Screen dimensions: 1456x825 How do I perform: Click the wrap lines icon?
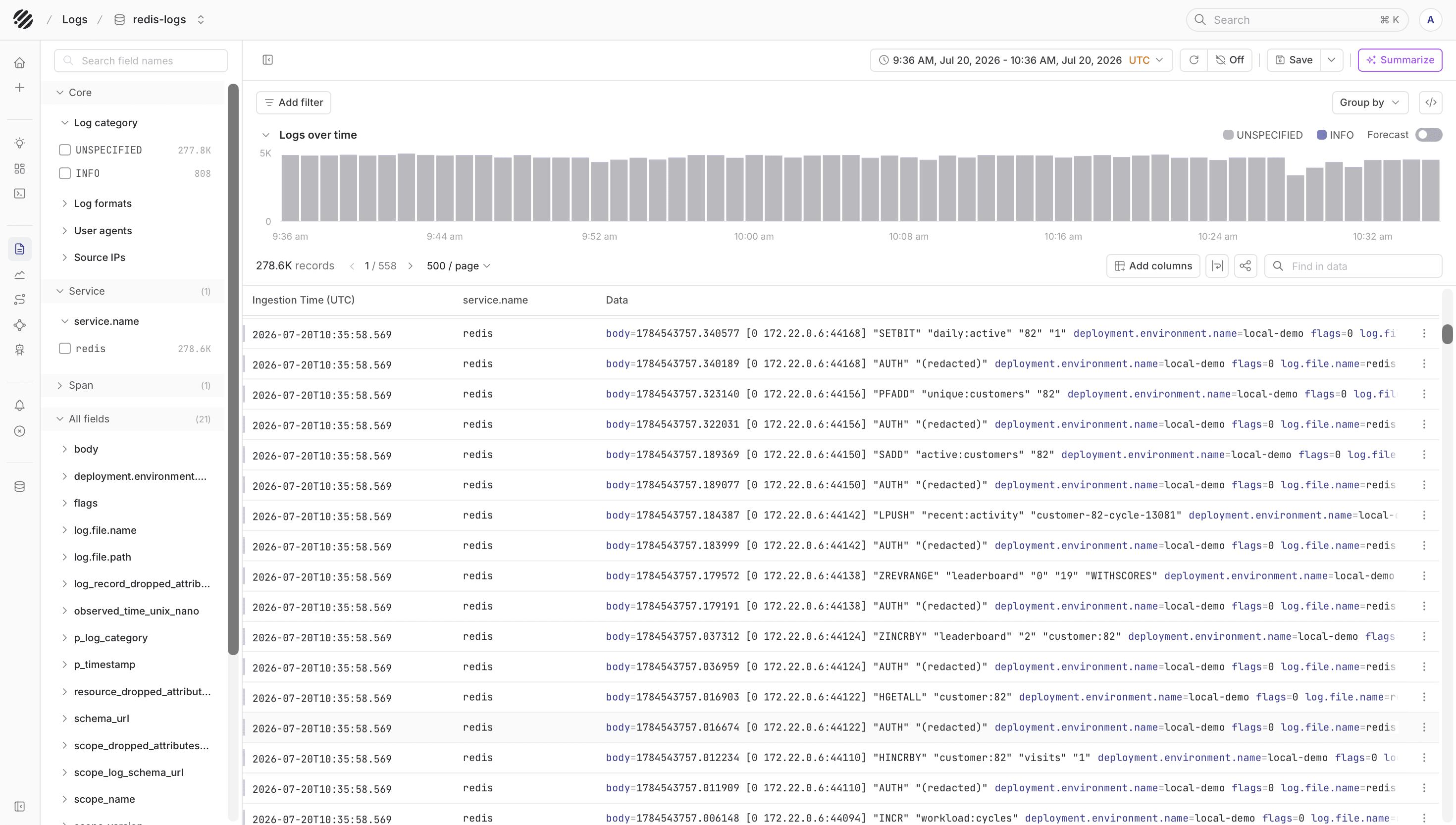click(1217, 266)
